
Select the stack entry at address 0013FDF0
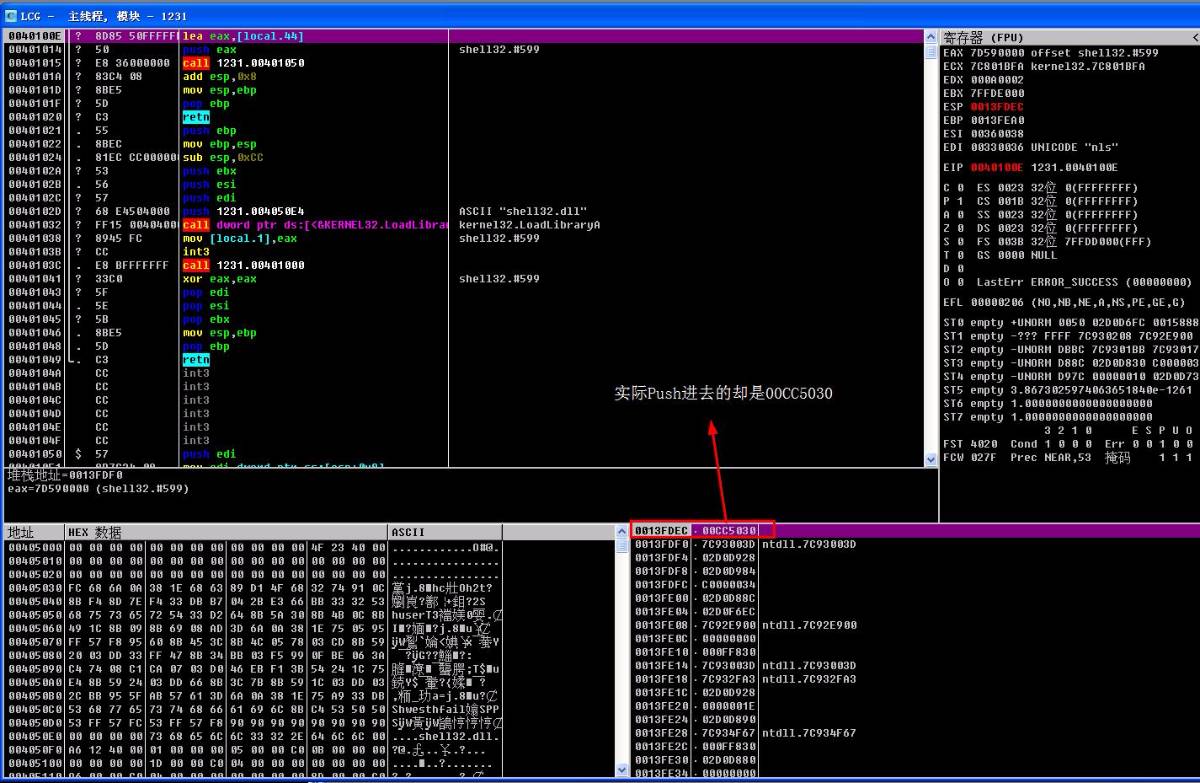(915, 544)
